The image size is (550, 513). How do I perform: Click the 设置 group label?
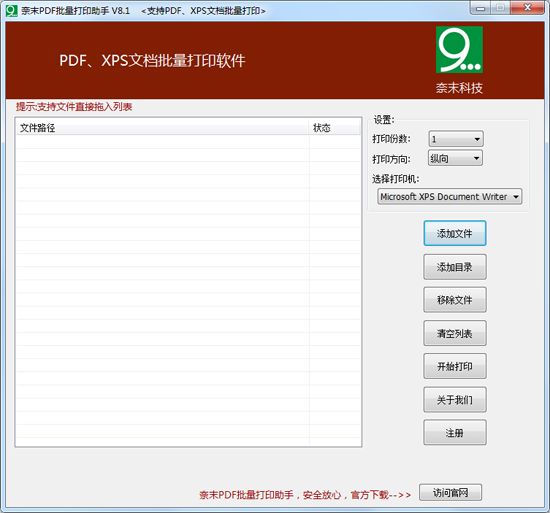[x=384, y=120]
